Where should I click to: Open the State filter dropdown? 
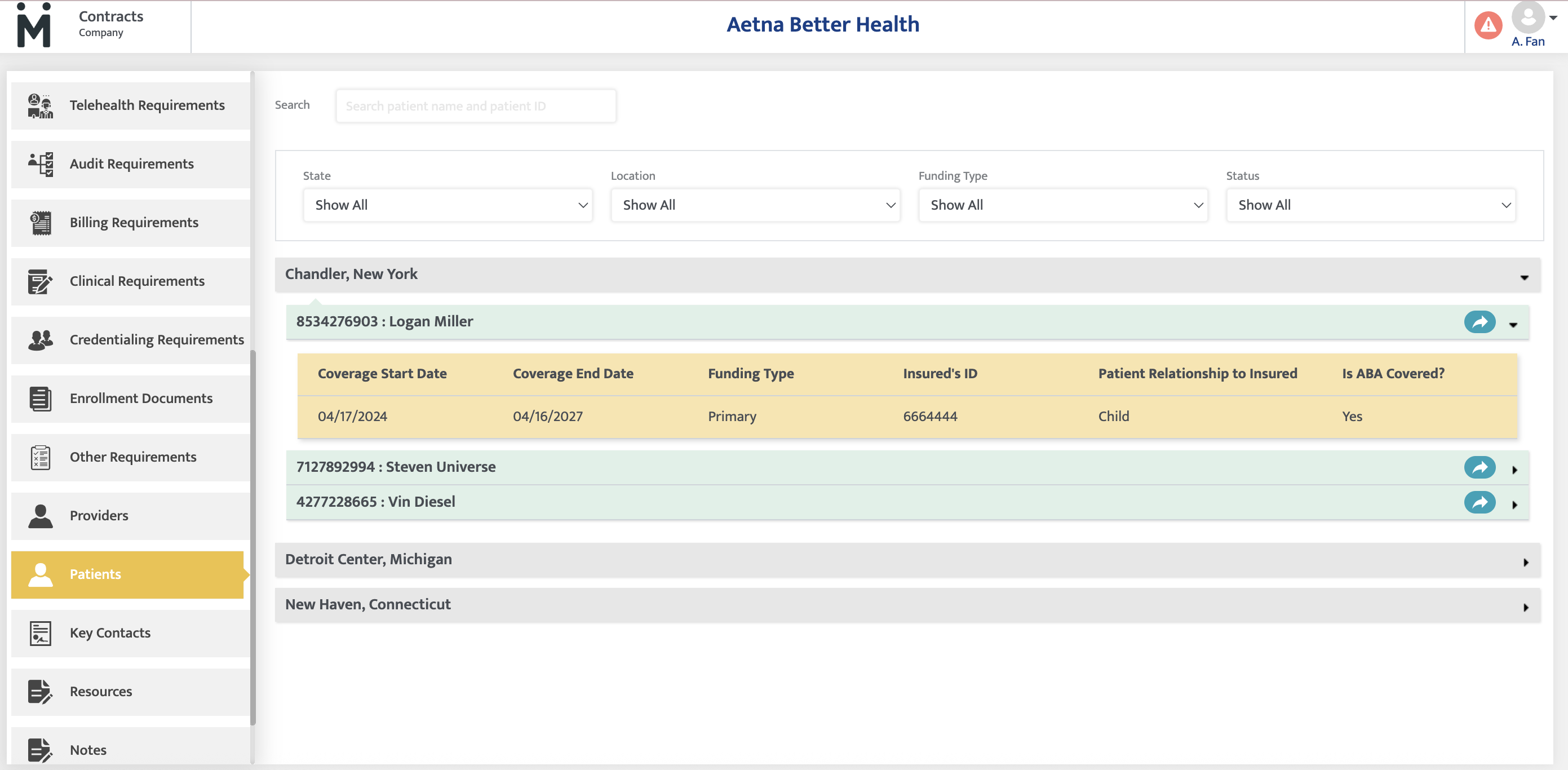(448, 205)
